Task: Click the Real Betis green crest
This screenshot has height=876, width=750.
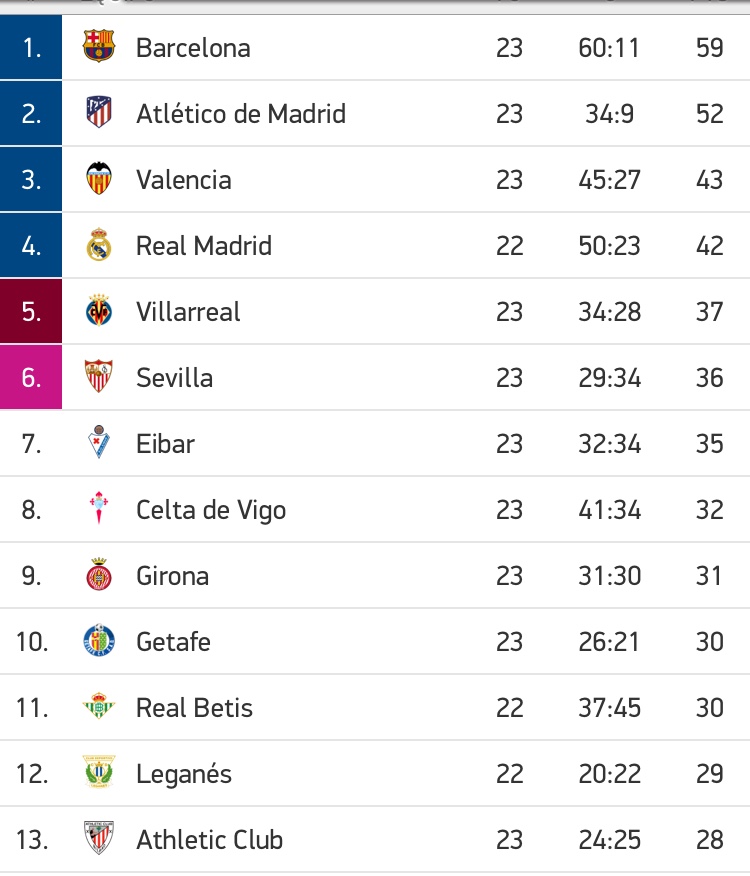Action: (x=99, y=707)
